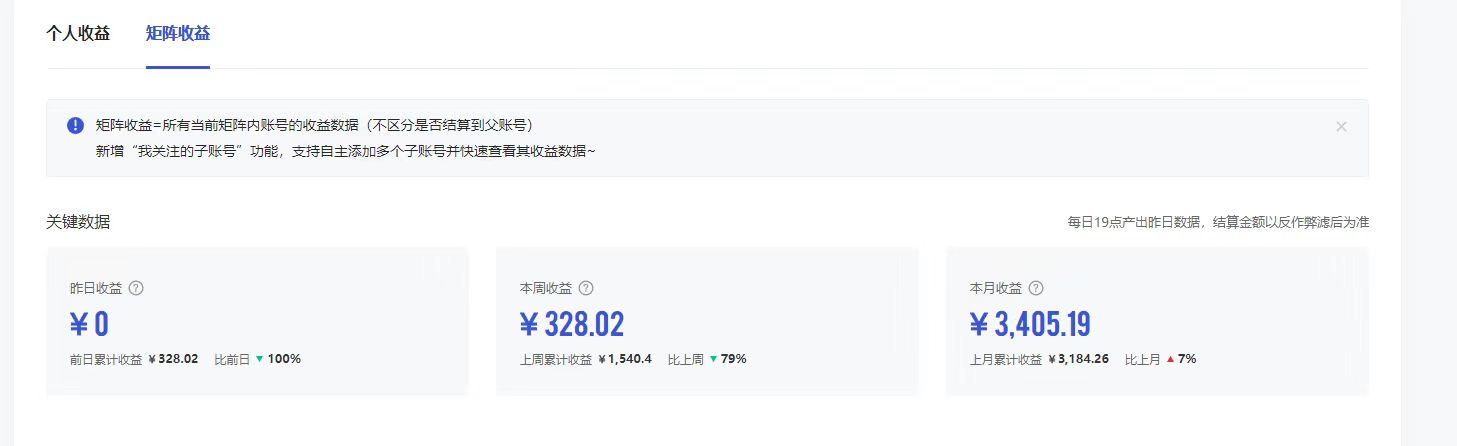
Task: Select the 上月累计收益 ¥3,184.26 text
Action: pos(1039,359)
